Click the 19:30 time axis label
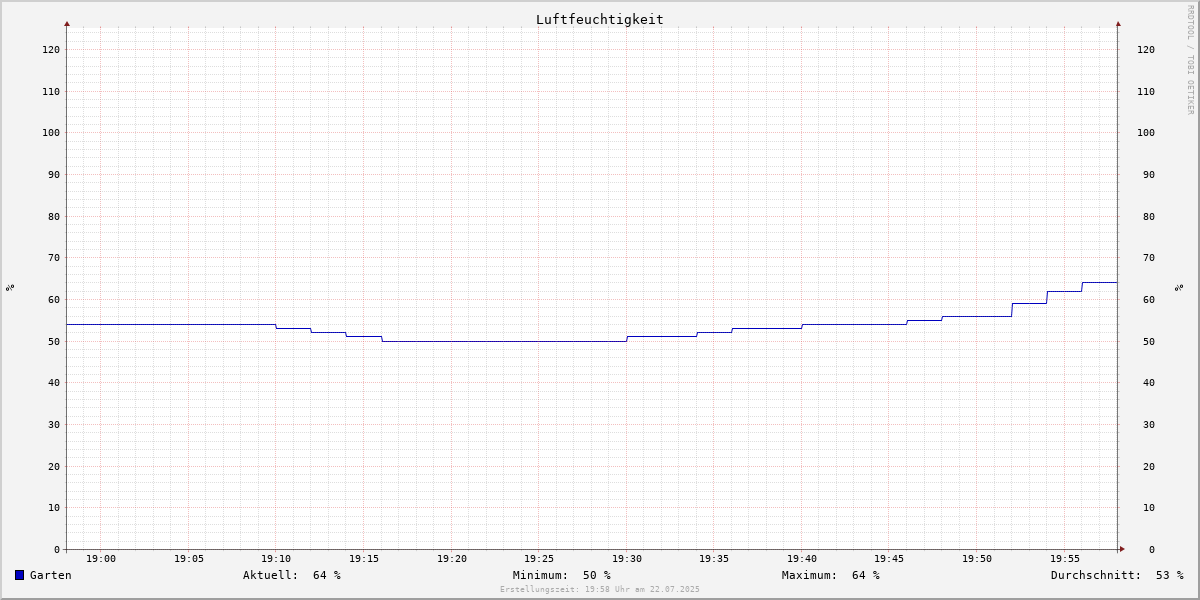The height and width of the screenshot is (600, 1200). point(627,559)
